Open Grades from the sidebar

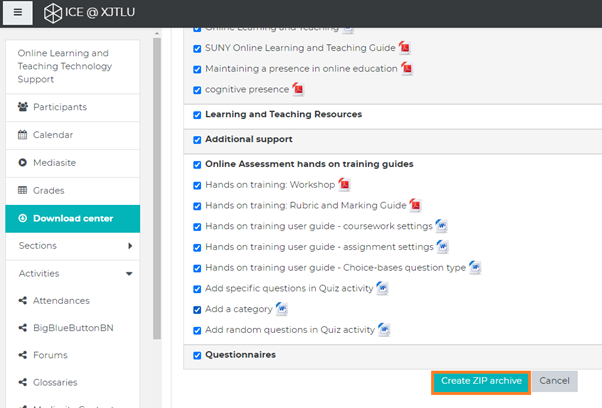click(73, 190)
